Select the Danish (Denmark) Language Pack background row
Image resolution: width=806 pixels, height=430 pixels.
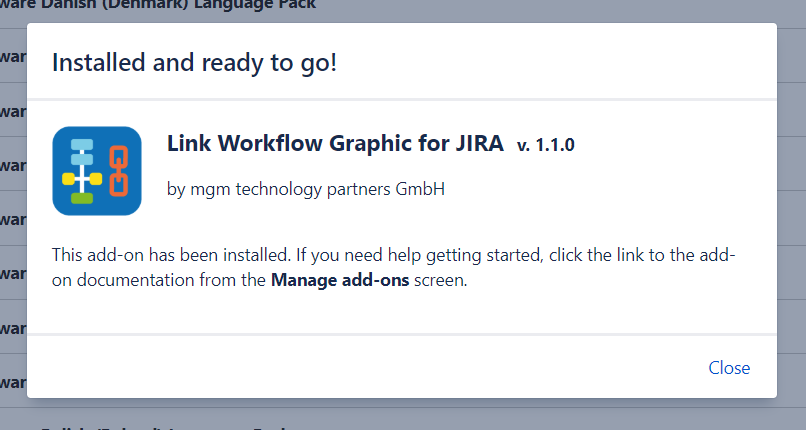[160, 6]
